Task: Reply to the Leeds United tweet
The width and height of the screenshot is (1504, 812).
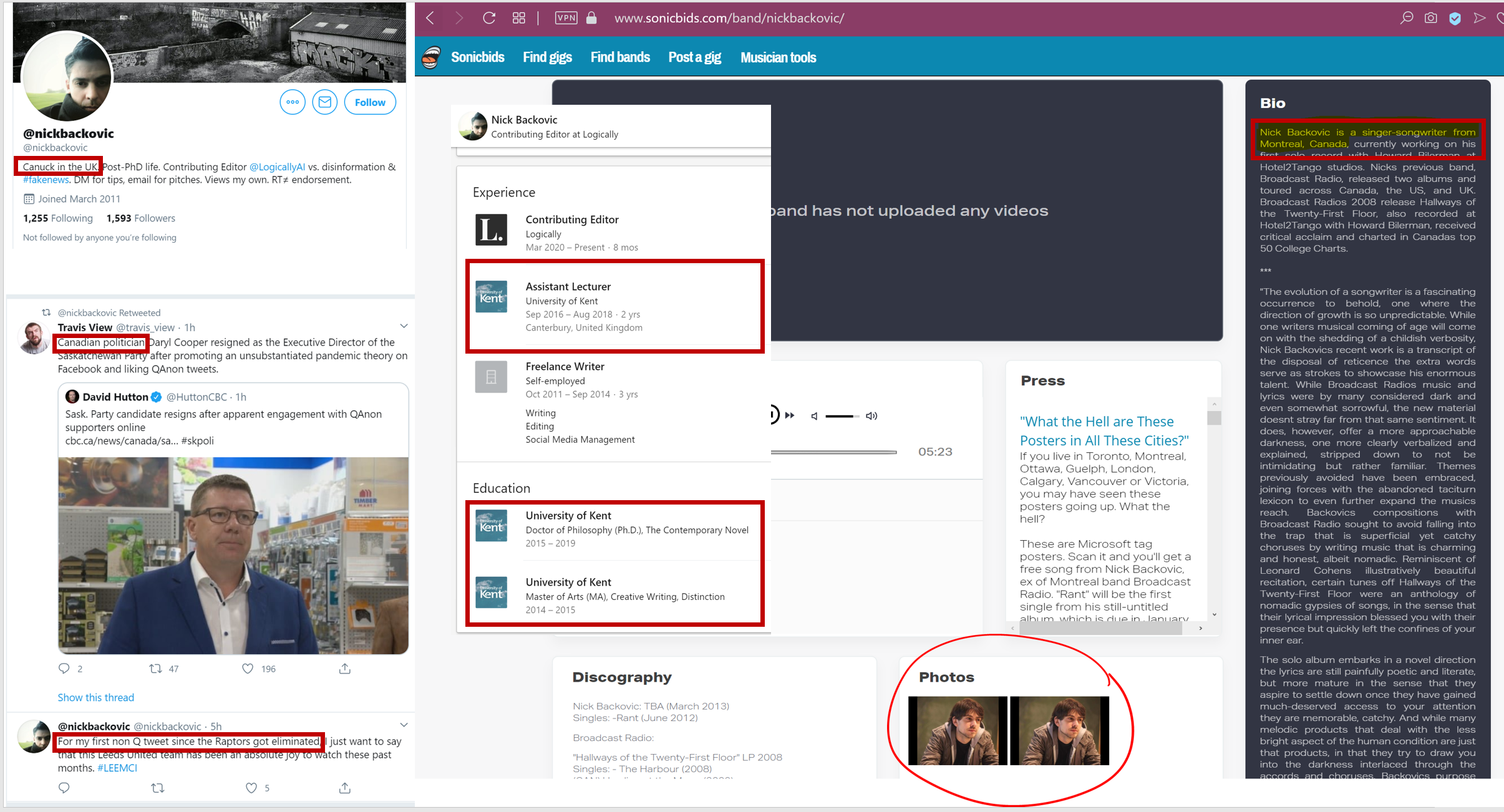Action: (64, 788)
